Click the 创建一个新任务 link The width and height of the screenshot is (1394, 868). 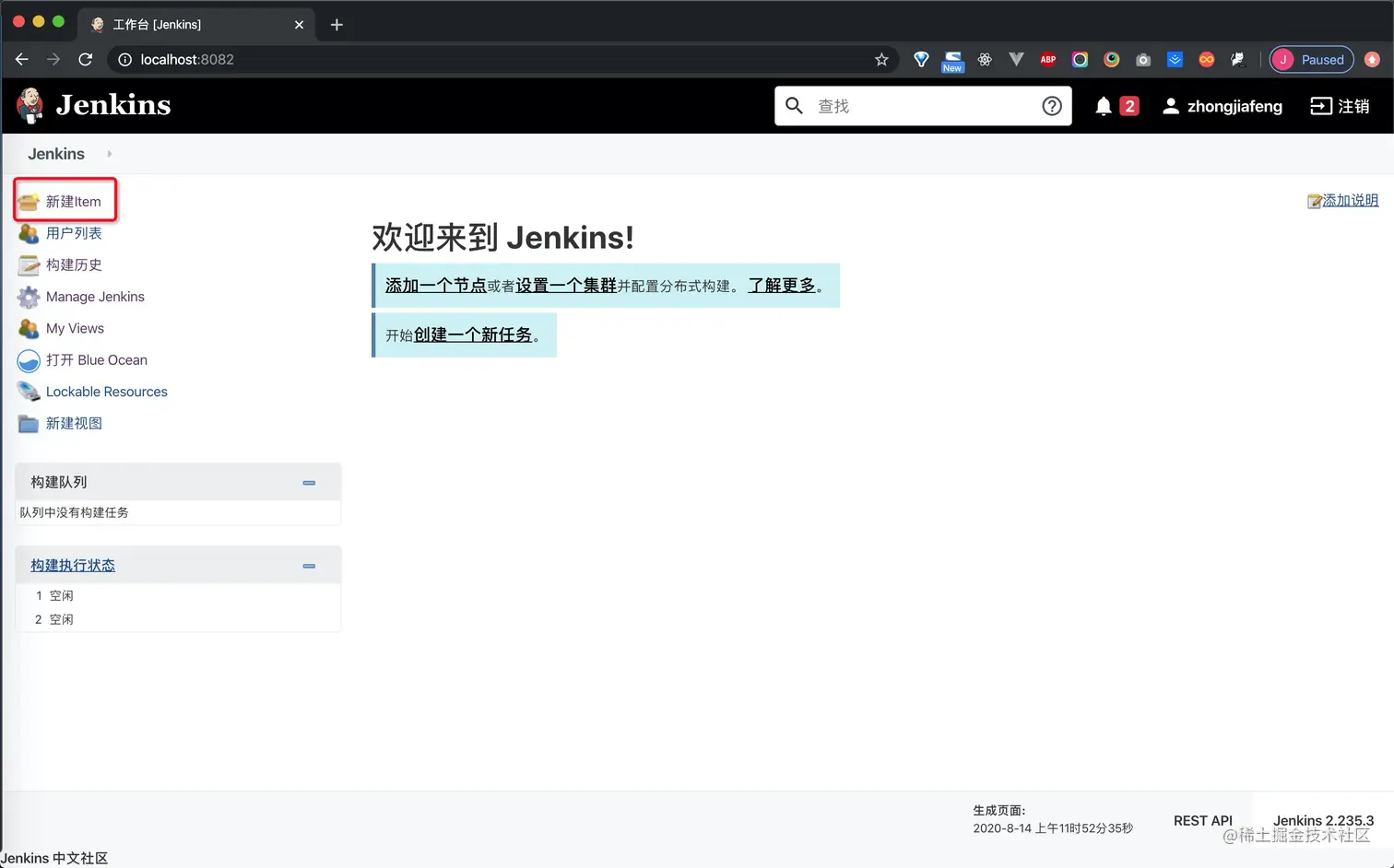pyautogui.click(x=473, y=335)
